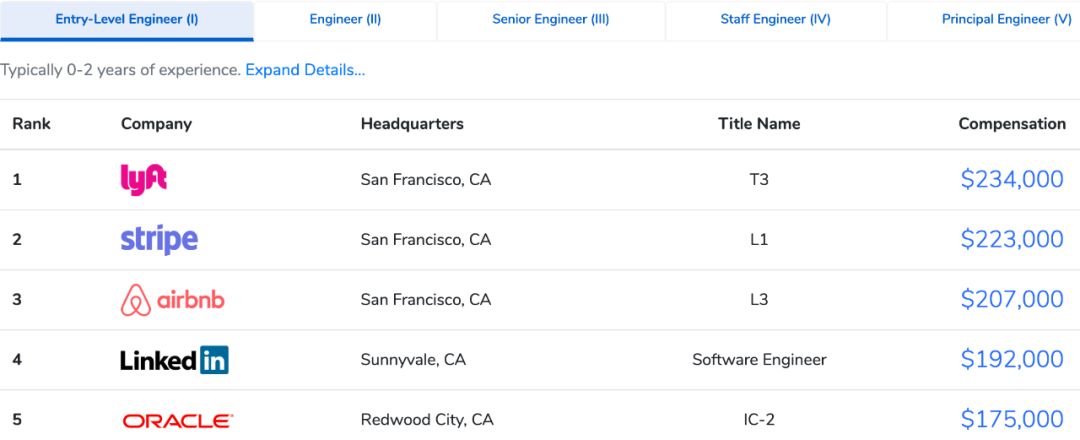Open Oracle's $175,000 compensation link
Screen dimensions: 1080x440
(1011, 420)
